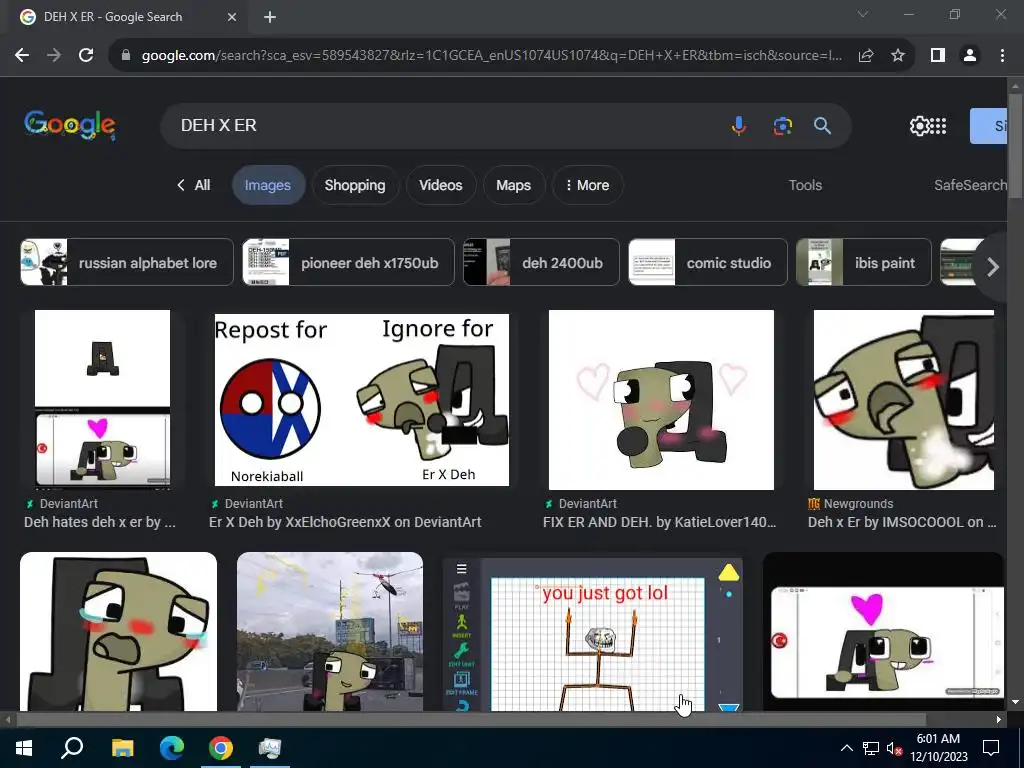The image size is (1024, 768).
Task: Open 'Deh x Er by IMSOCOOOL' link
Action: 902,522
